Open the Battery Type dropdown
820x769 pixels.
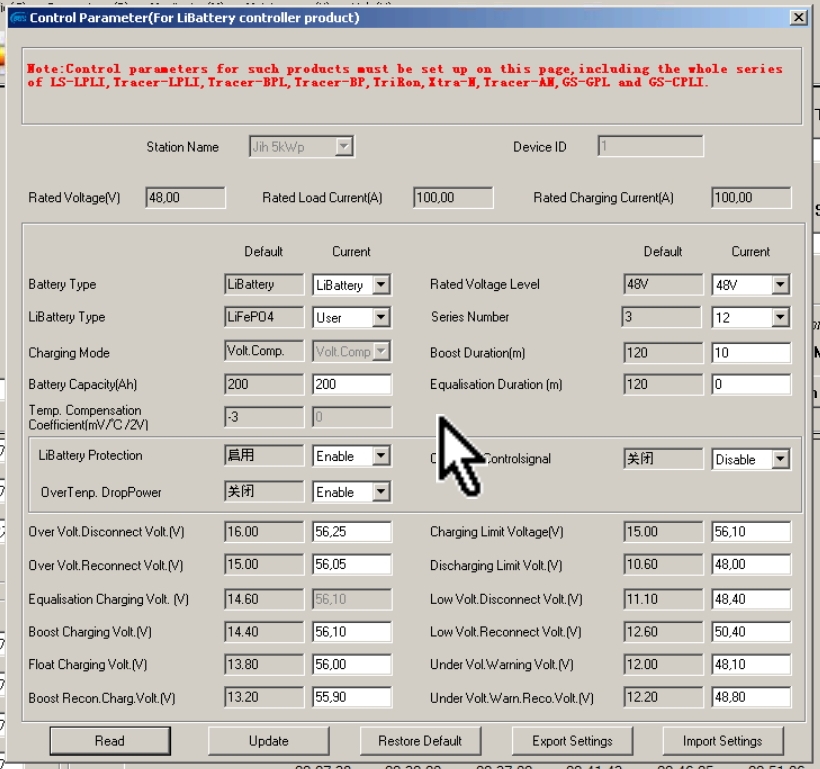pyautogui.click(x=380, y=285)
